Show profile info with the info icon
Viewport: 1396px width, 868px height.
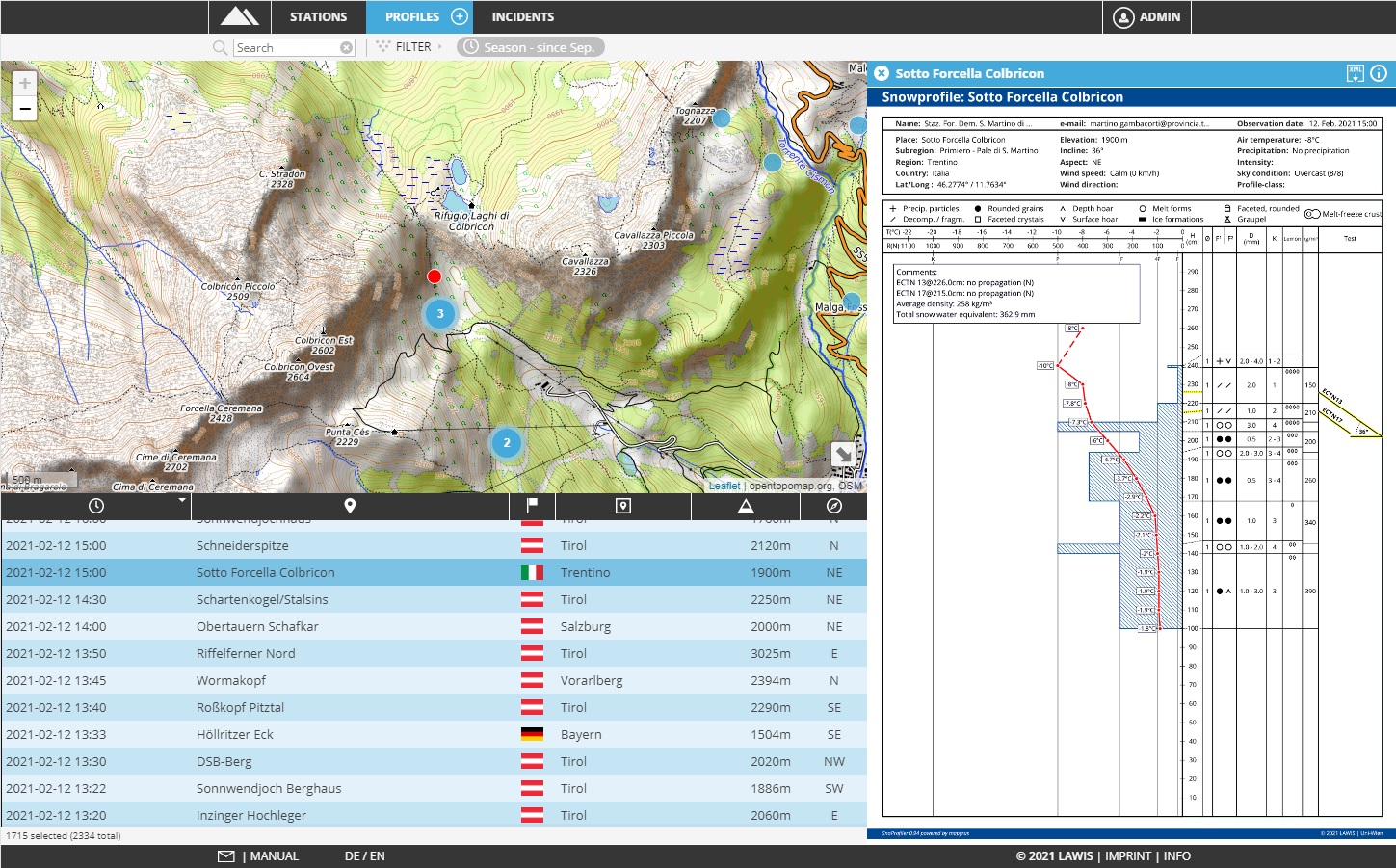pyautogui.click(x=1379, y=73)
